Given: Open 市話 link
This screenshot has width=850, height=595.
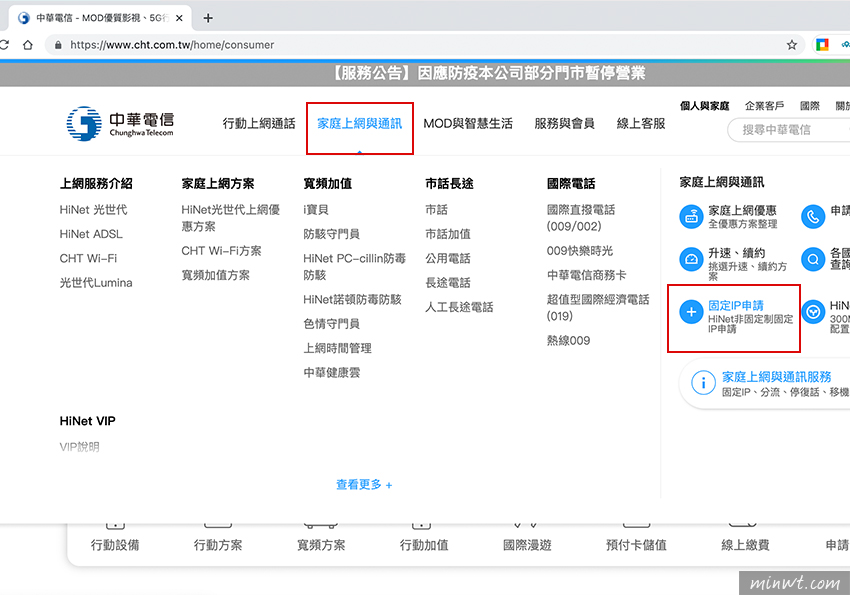Looking at the screenshot, I should coord(436,210).
